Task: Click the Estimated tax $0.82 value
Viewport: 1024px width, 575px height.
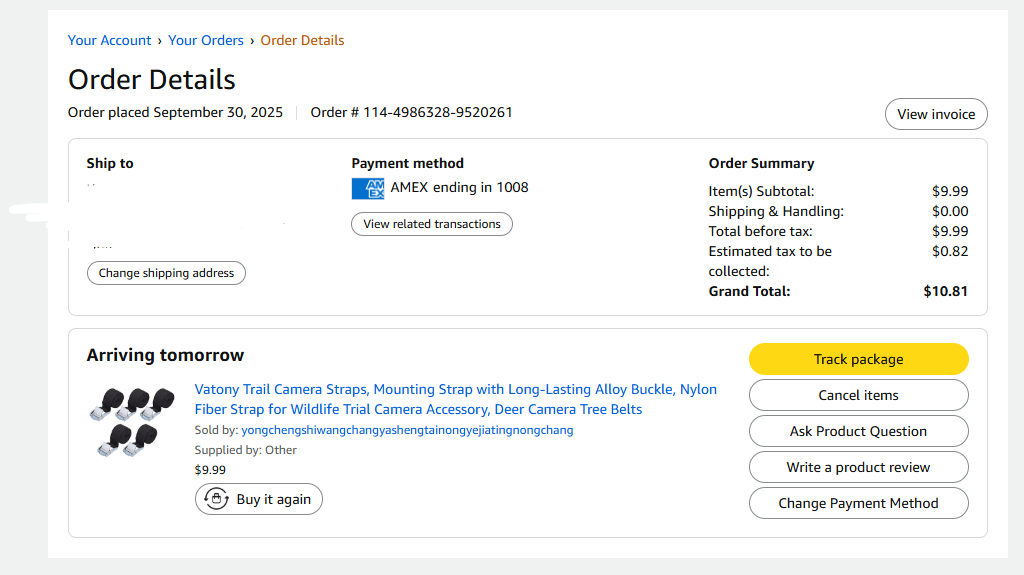Action: 950,252
